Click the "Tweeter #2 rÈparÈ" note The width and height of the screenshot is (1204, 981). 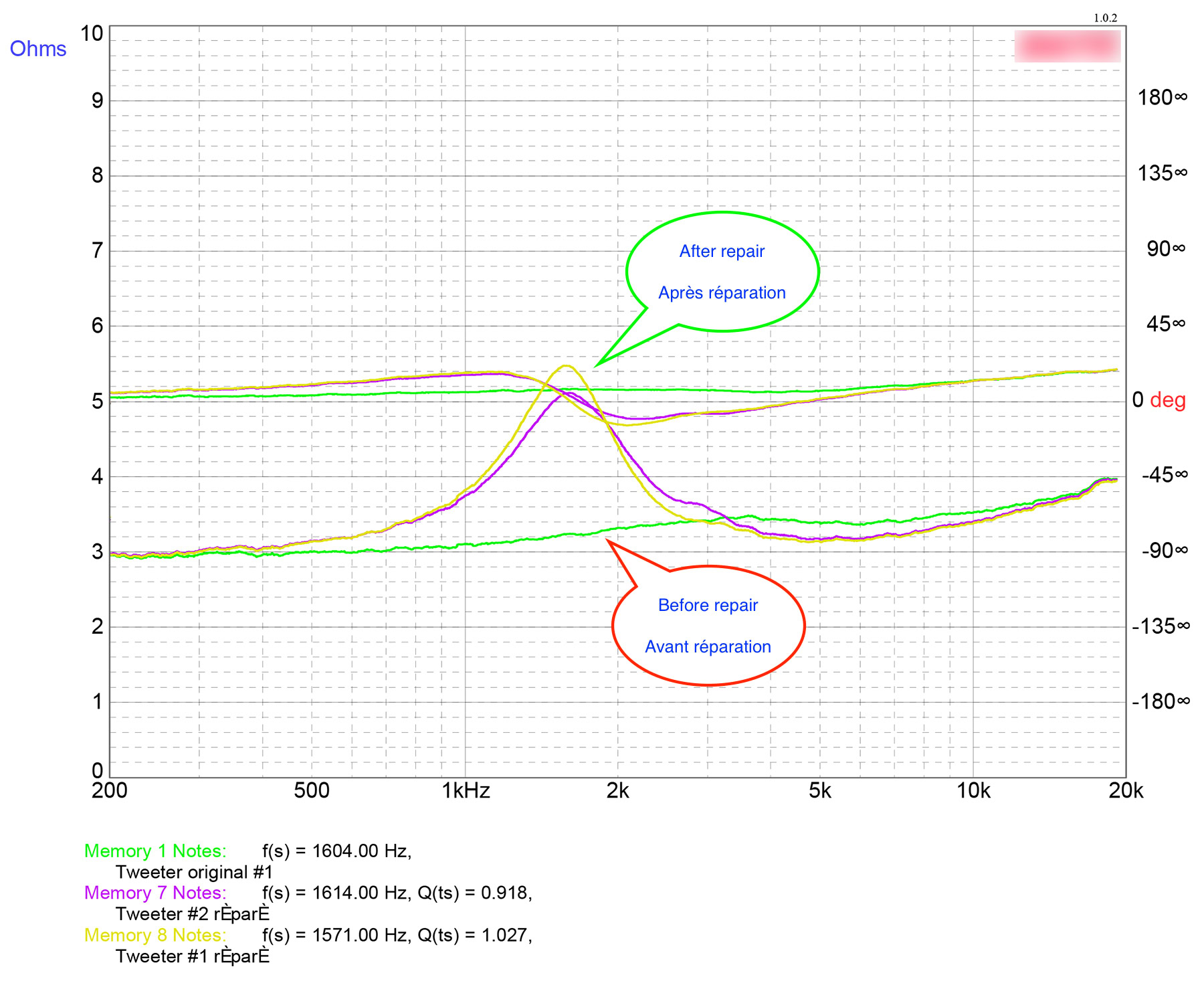click(193, 915)
